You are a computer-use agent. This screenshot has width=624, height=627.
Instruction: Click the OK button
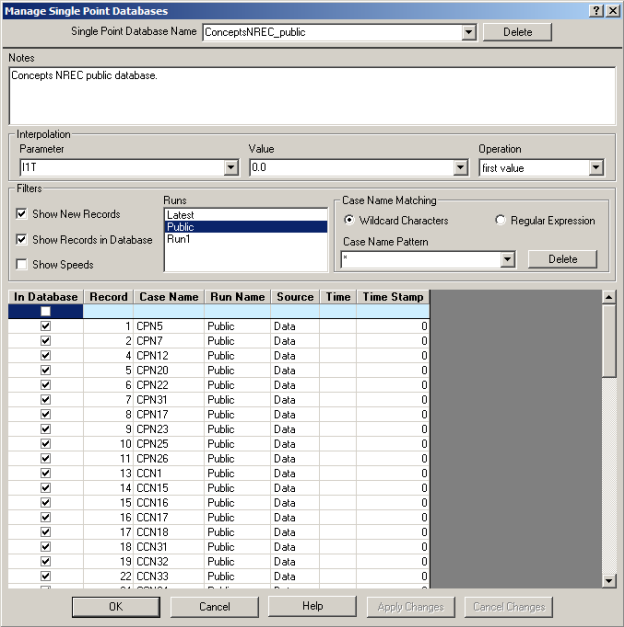coord(115,606)
